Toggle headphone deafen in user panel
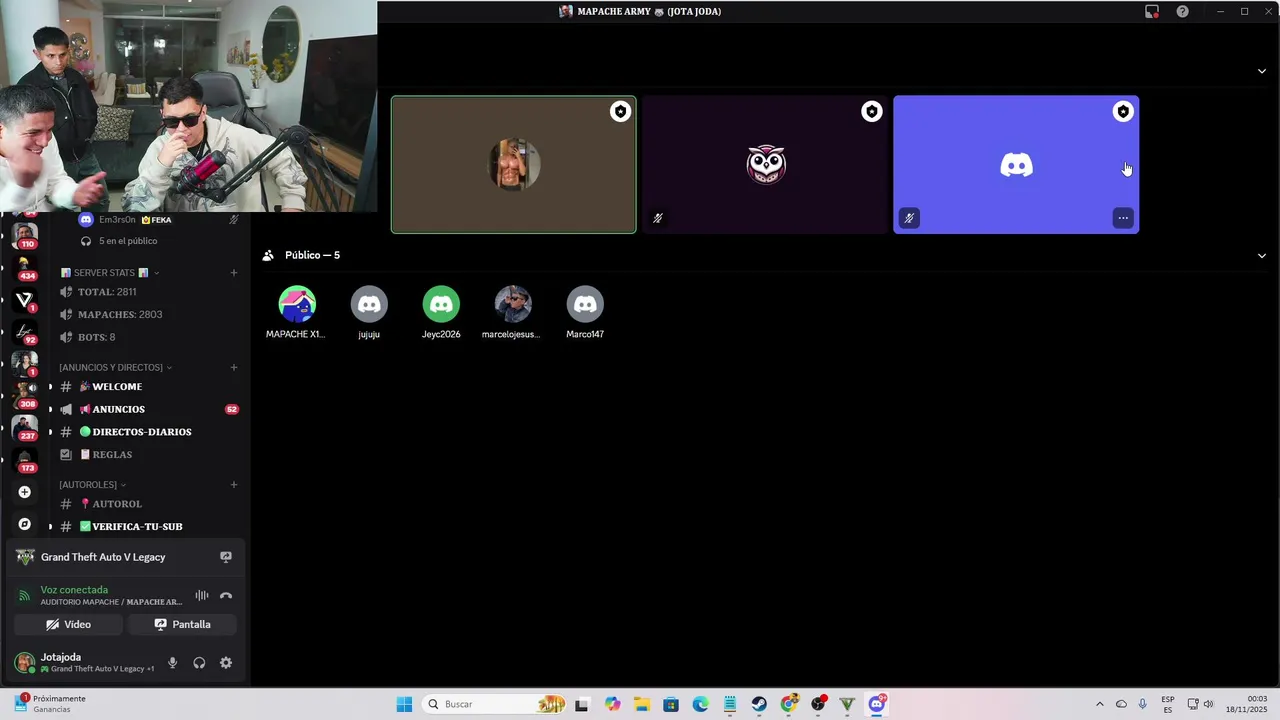The width and height of the screenshot is (1280, 720). 199,663
